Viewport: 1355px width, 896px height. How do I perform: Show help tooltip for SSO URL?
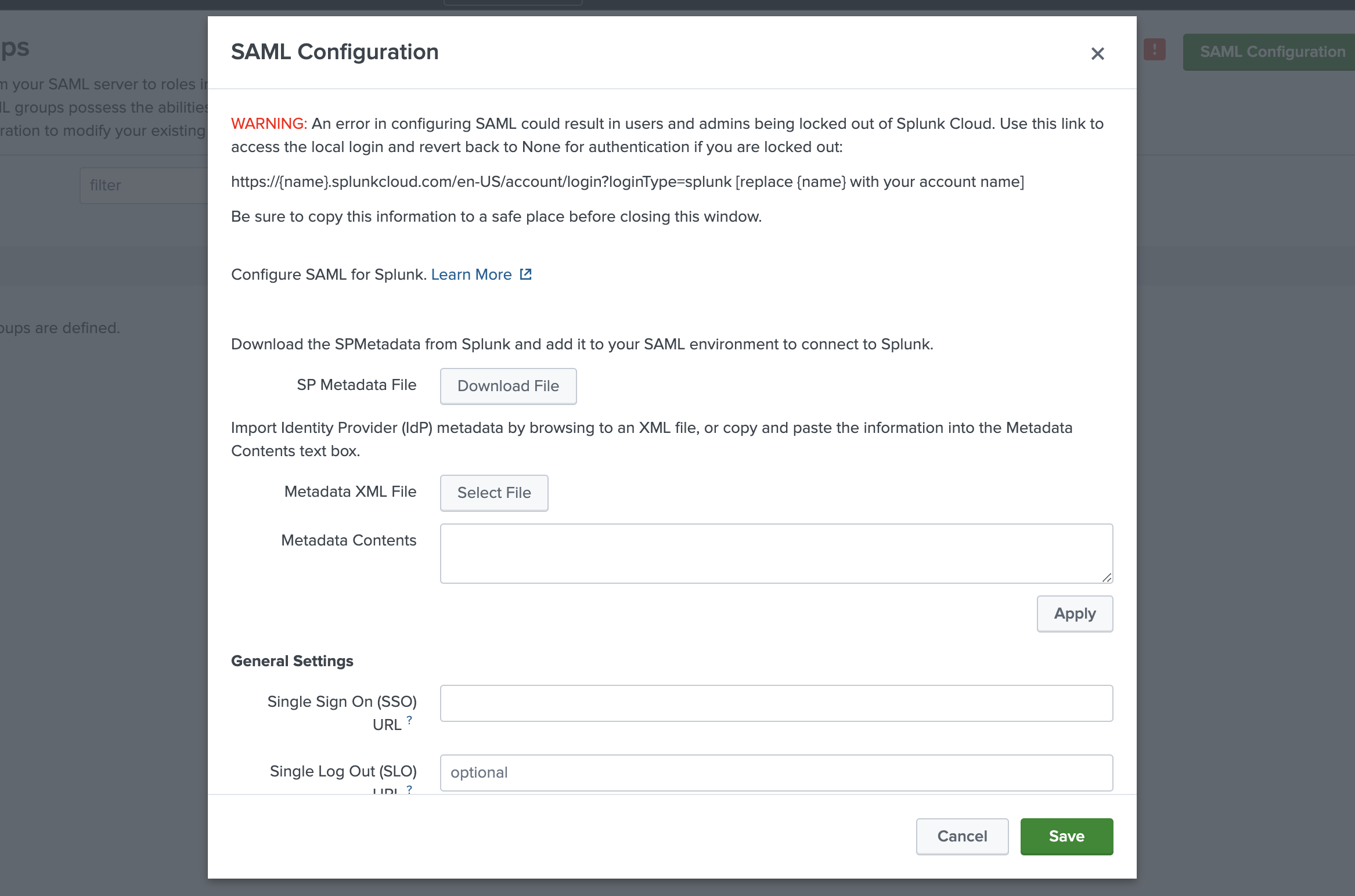tap(409, 720)
